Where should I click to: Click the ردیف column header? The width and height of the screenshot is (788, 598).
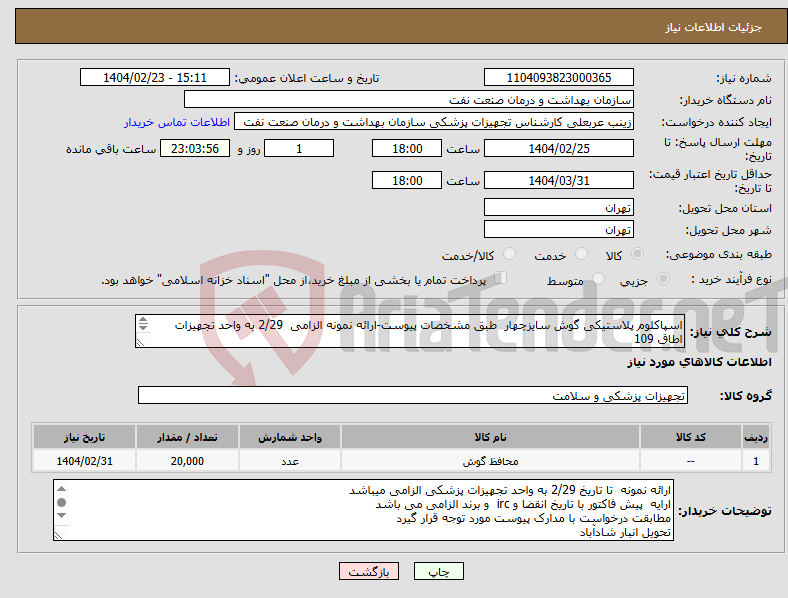[x=756, y=437]
